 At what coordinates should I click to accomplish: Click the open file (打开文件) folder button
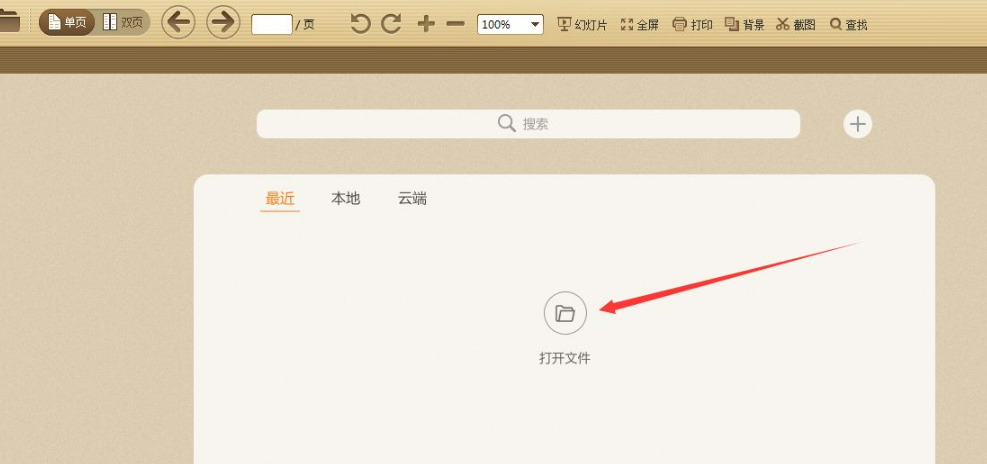[565, 314]
